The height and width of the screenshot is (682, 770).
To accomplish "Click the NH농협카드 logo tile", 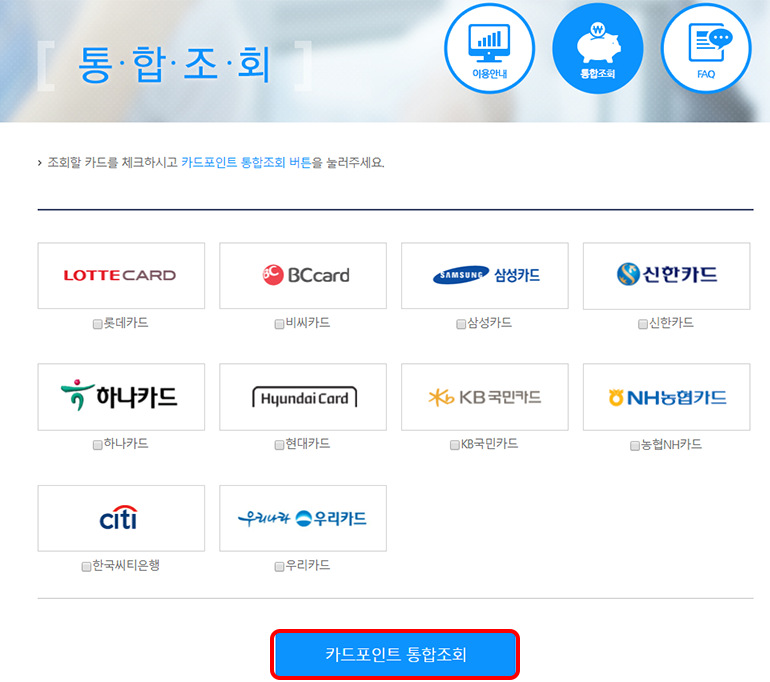I will coord(666,397).
